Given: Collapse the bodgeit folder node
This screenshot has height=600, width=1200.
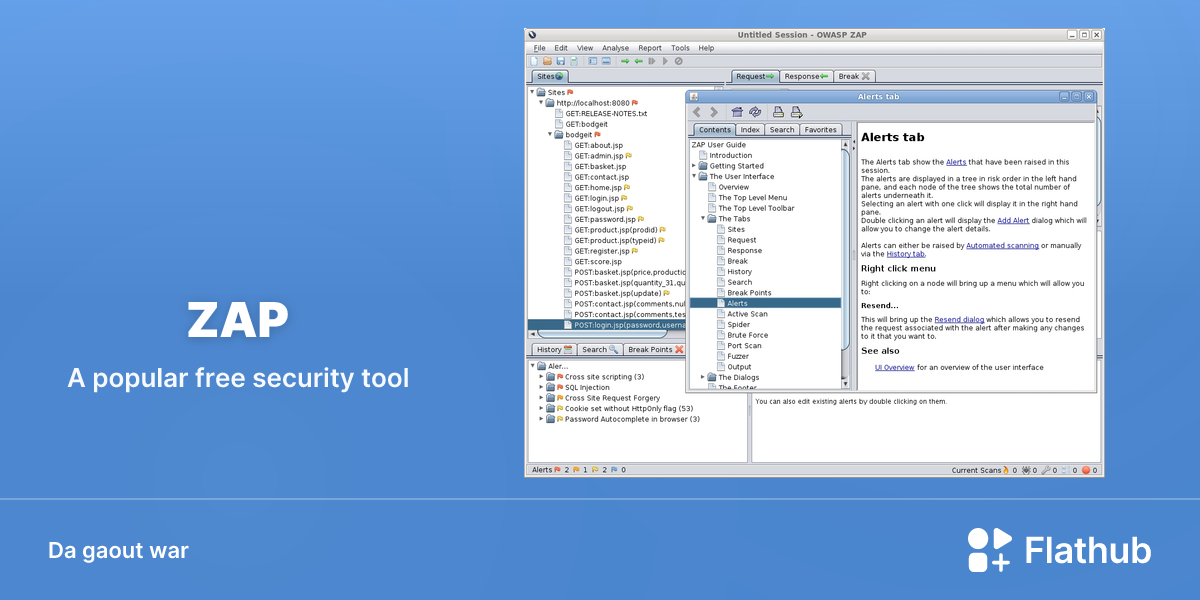Looking at the screenshot, I should click(550, 134).
